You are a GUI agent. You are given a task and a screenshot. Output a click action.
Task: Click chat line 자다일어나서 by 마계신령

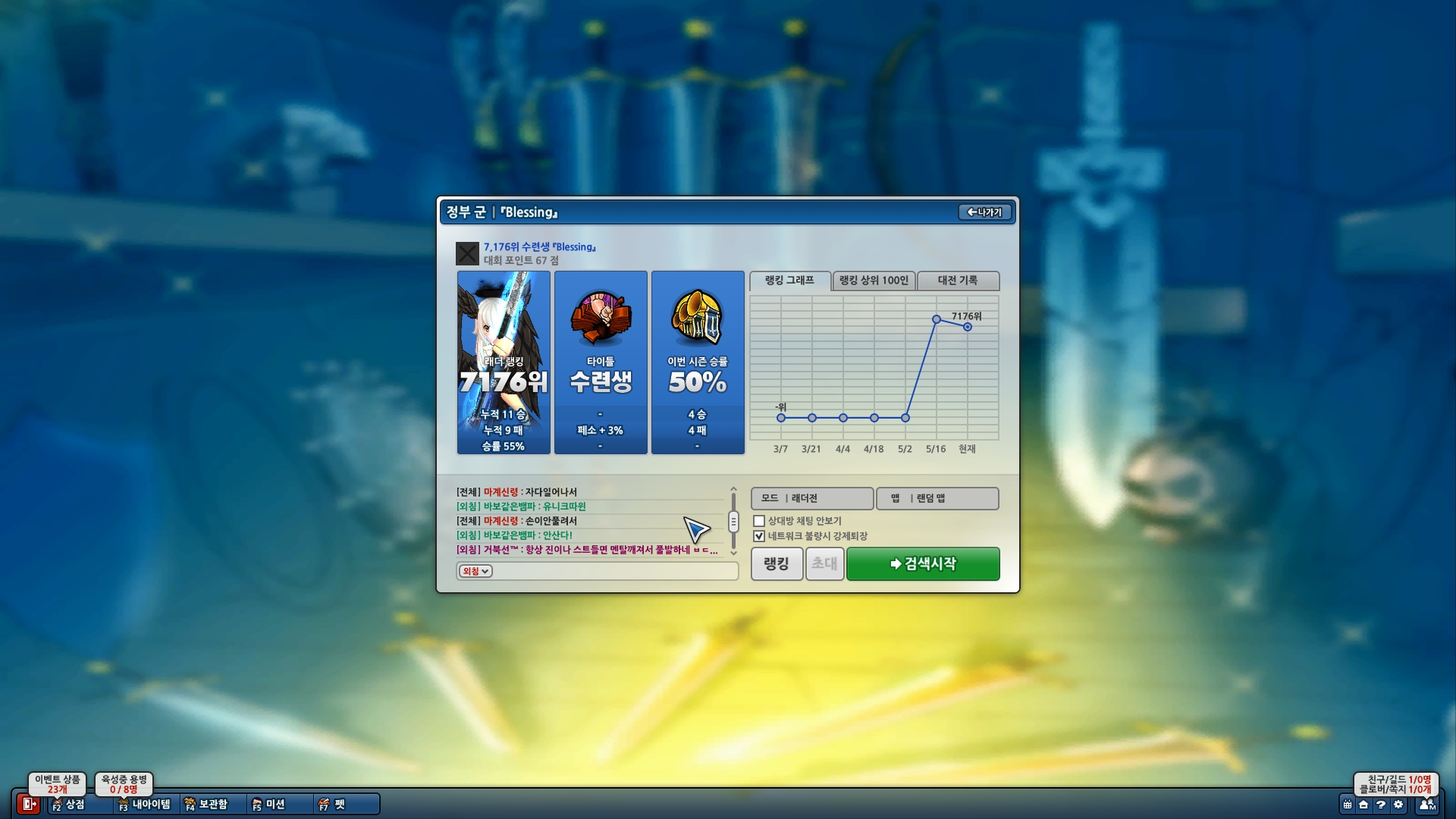(516, 492)
